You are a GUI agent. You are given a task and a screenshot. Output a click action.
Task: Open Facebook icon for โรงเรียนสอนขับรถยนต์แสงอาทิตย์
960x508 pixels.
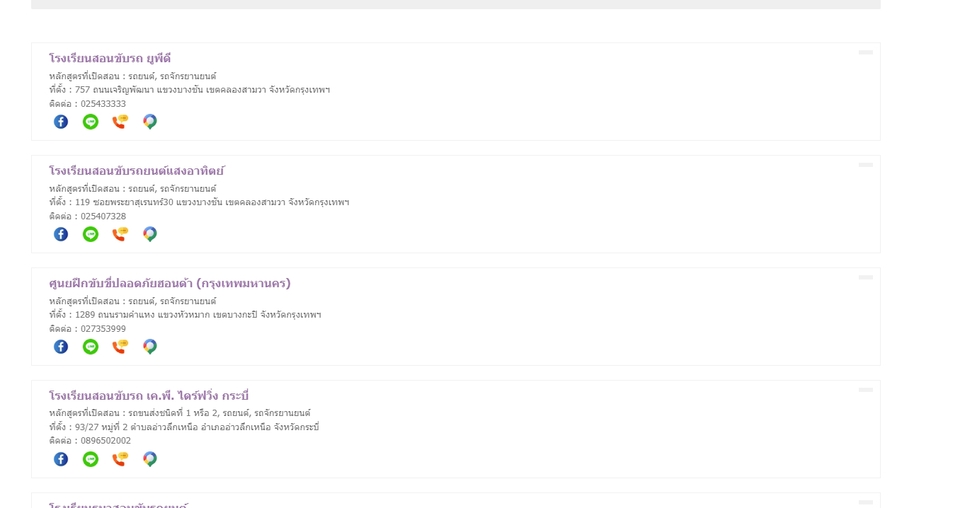point(61,234)
